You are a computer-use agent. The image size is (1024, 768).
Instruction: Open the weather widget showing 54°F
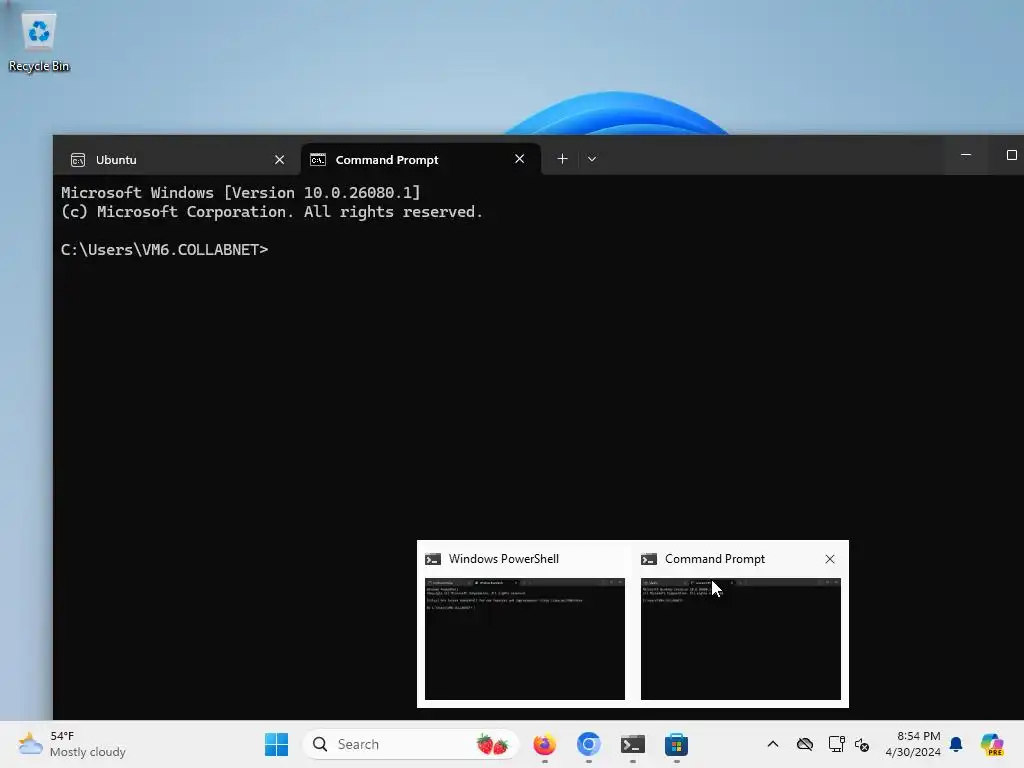pyautogui.click(x=72, y=744)
